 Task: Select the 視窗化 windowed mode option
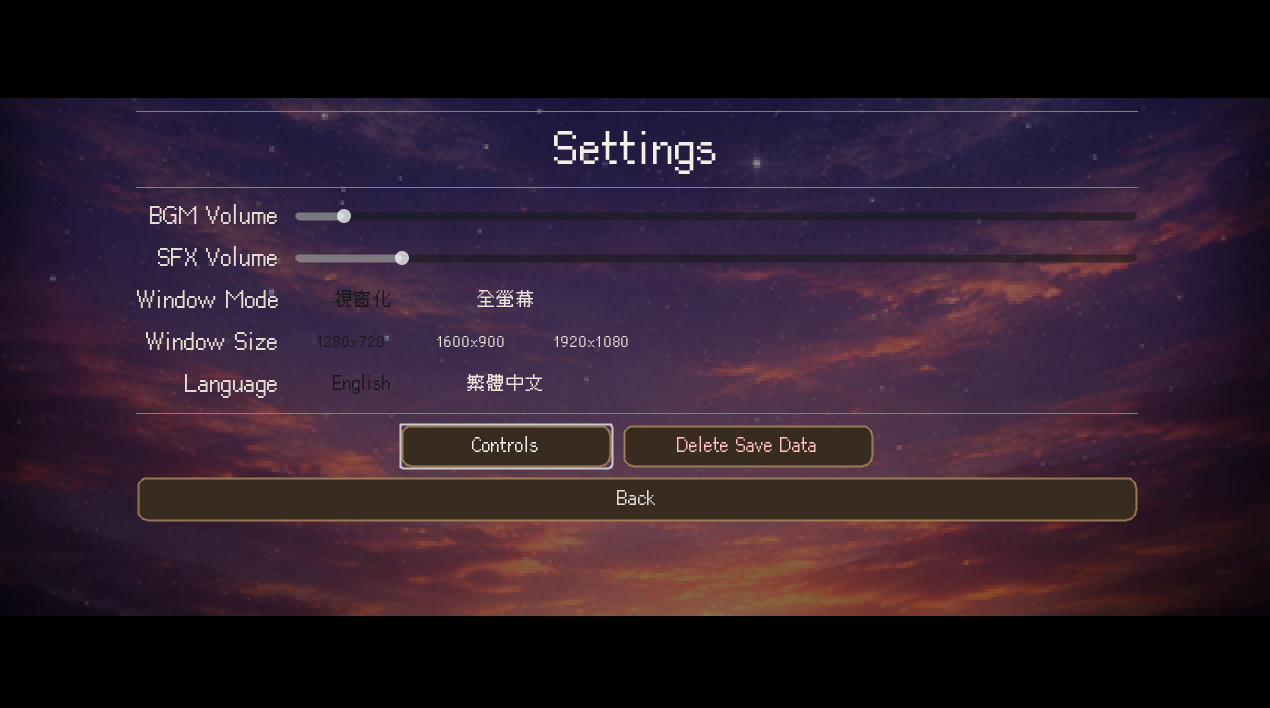pos(362,299)
